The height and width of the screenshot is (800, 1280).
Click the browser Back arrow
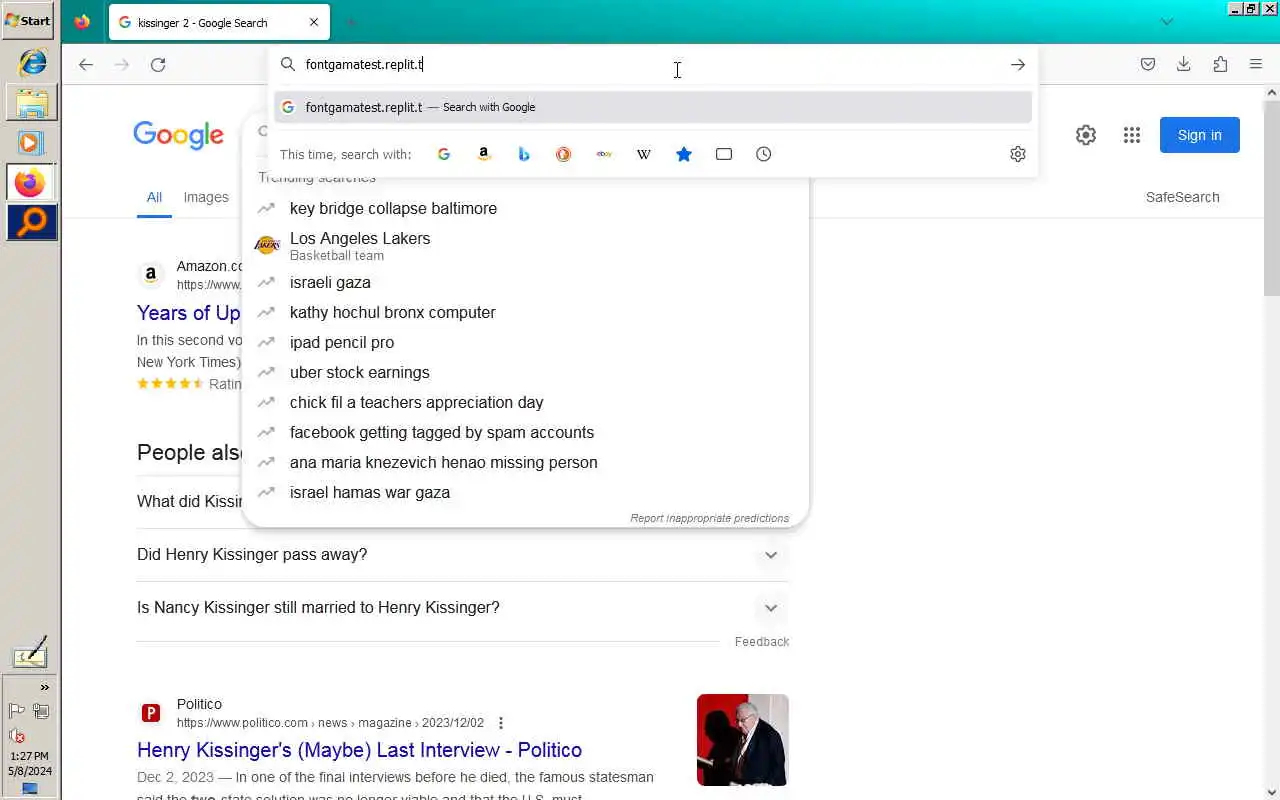[x=86, y=64]
